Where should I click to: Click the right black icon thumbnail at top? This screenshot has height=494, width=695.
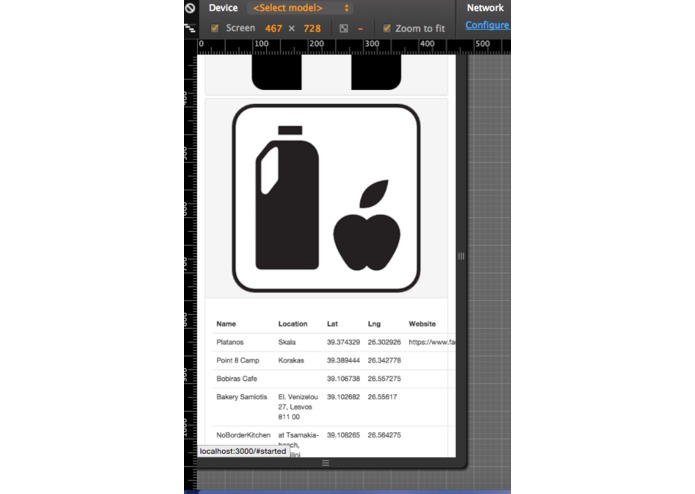[x=376, y=72]
